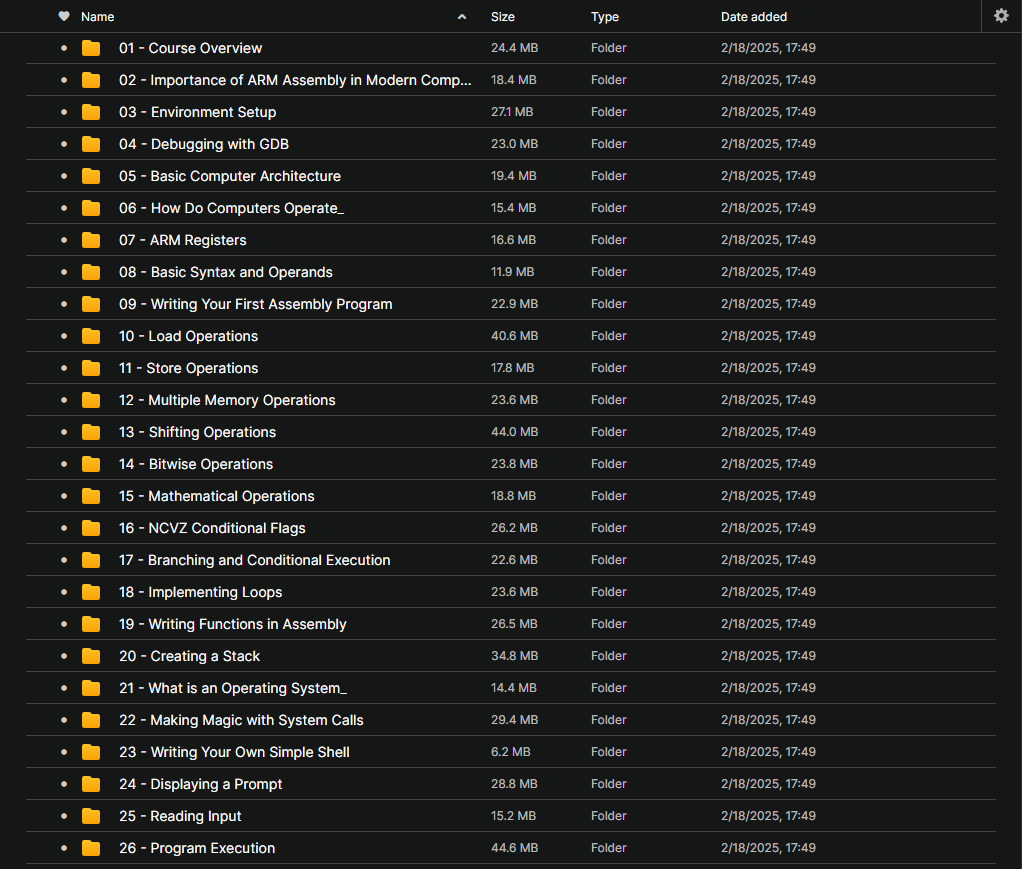Select the 6.2 MB size cell
Screen dimensions: 1022x869
coord(510,752)
